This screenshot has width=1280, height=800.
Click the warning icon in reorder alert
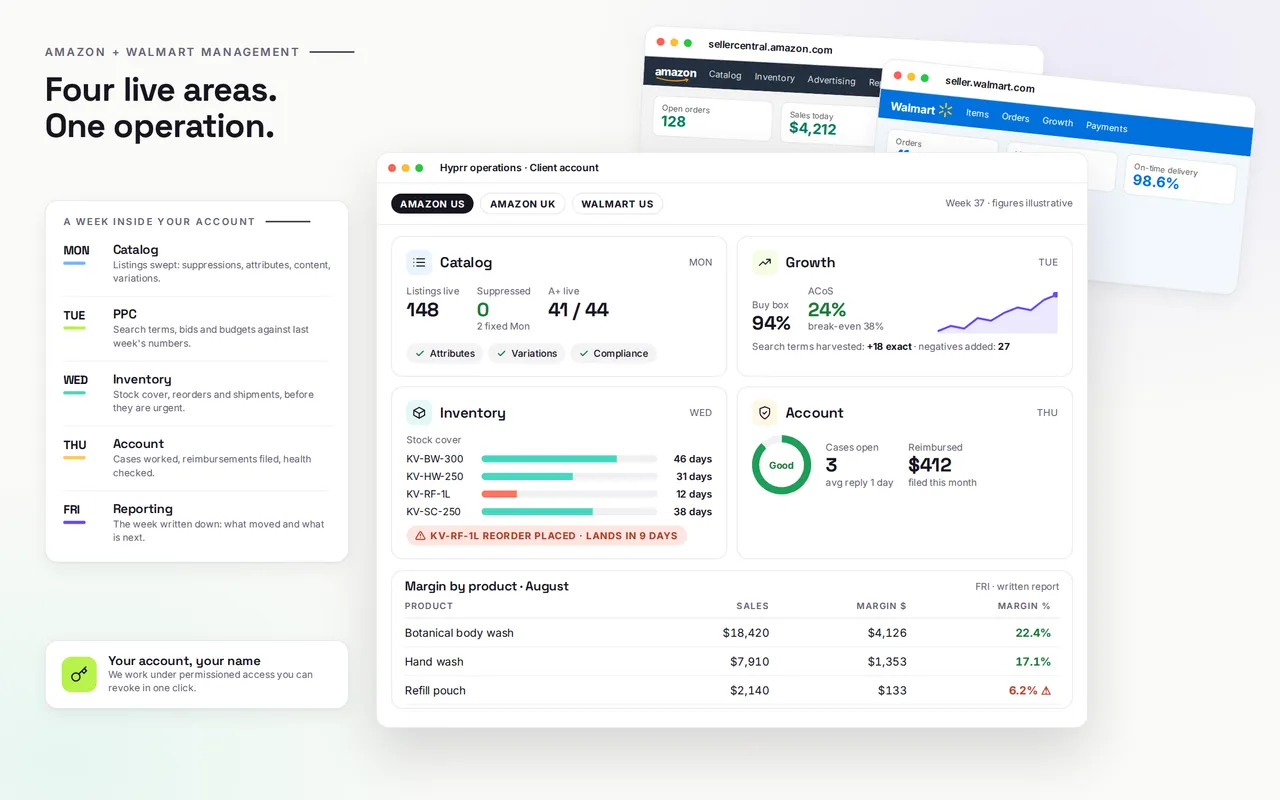pos(420,536)
